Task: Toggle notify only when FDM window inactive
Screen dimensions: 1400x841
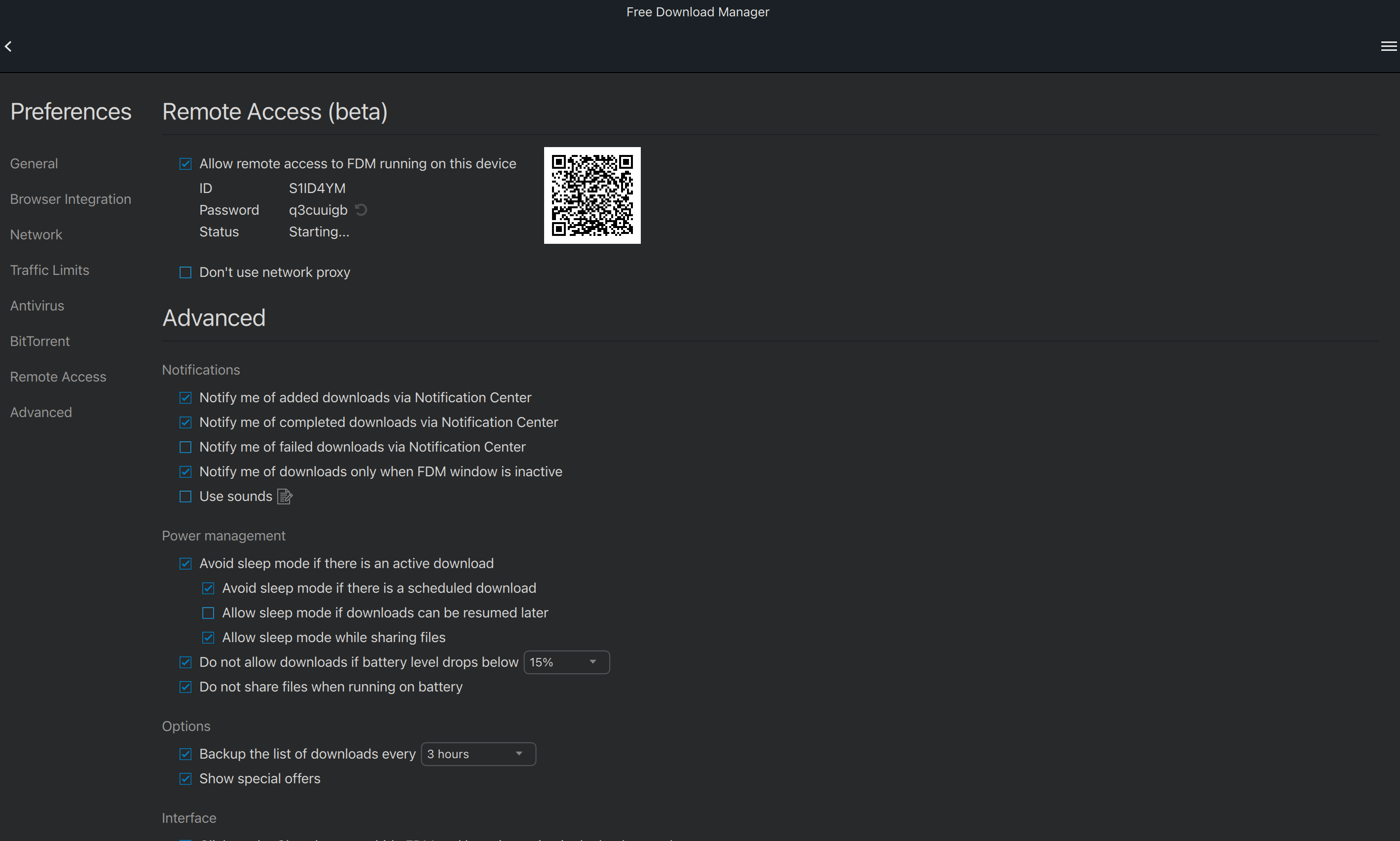Action: tap(185, 472)
